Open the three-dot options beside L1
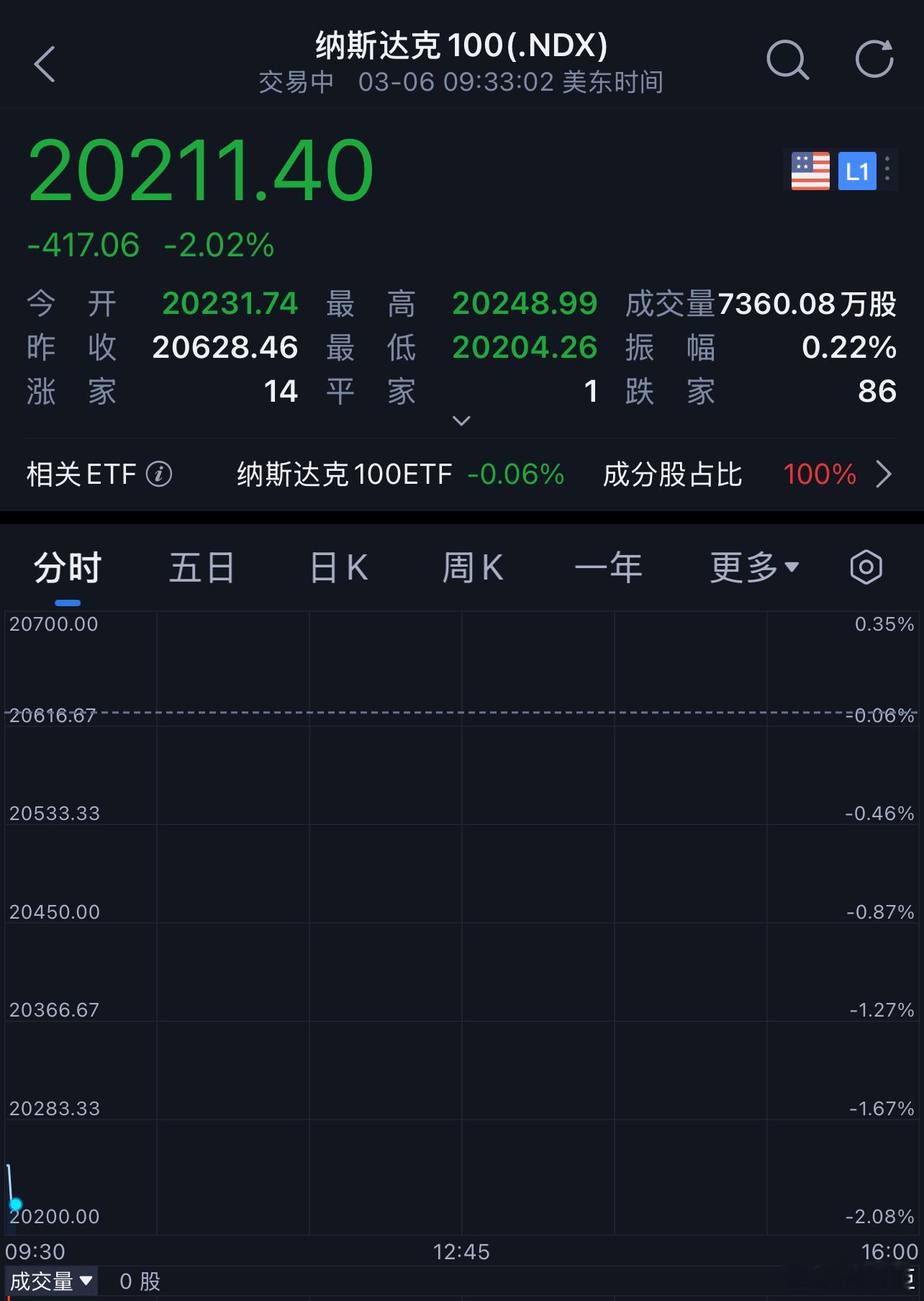Screen dimensions: 924x1301 point(888,171)
